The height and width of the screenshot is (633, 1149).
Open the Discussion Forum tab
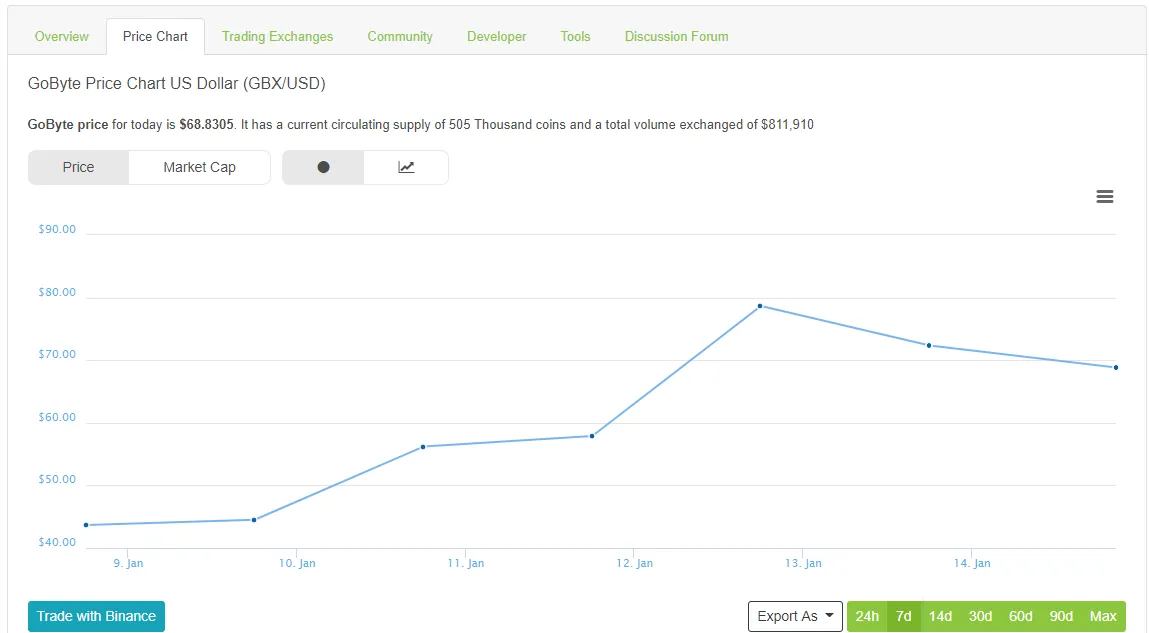click(676, 37)
